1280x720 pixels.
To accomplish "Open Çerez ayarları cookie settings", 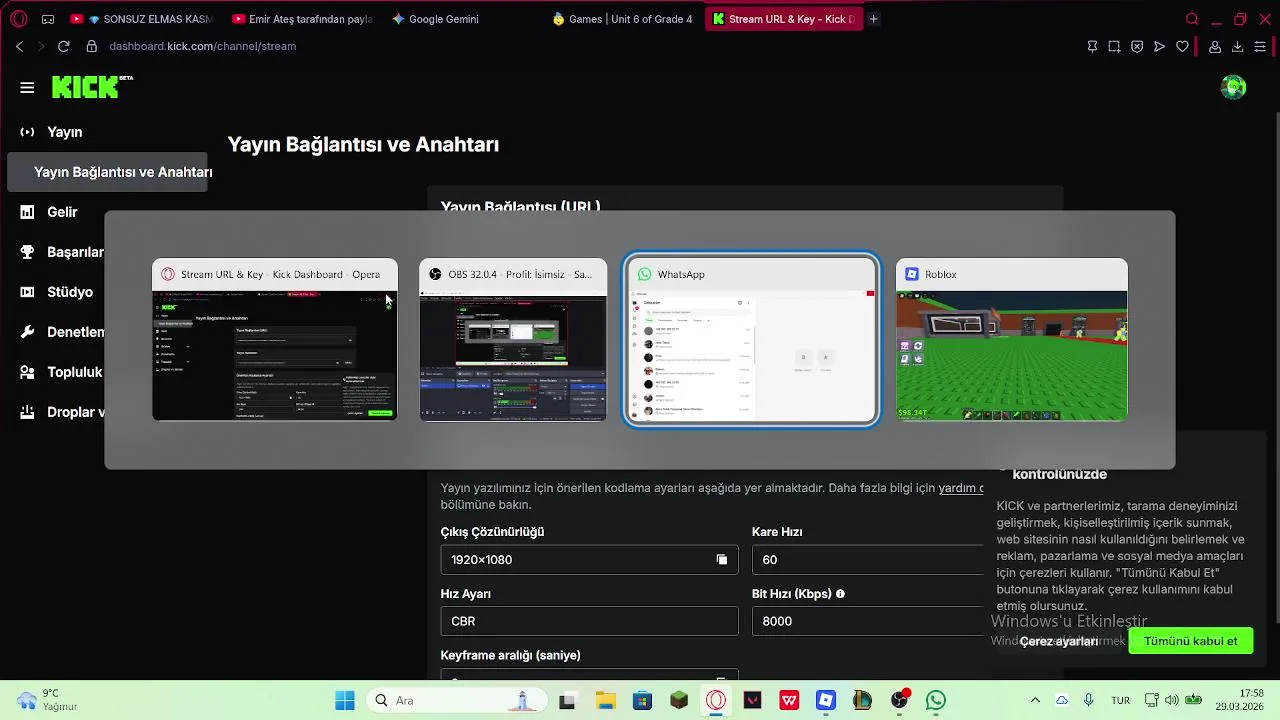I will 1059,641.
